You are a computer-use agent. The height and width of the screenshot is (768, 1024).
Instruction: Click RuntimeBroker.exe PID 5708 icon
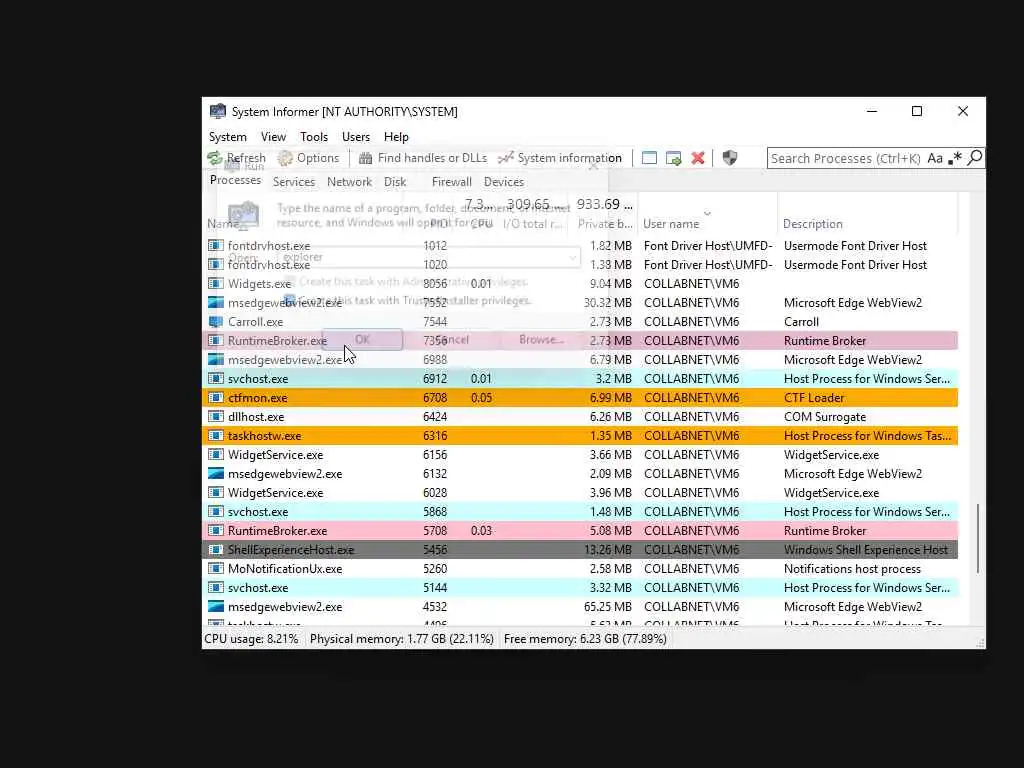click(216, 530)
